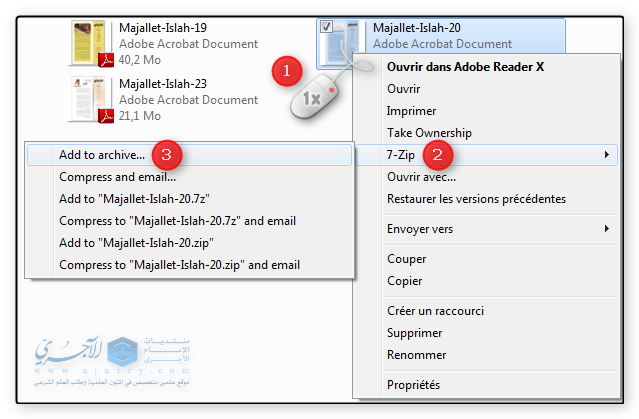Open Propriétés from the context menu
Viewport: 639px width, 419px height.
click(413, 385)
